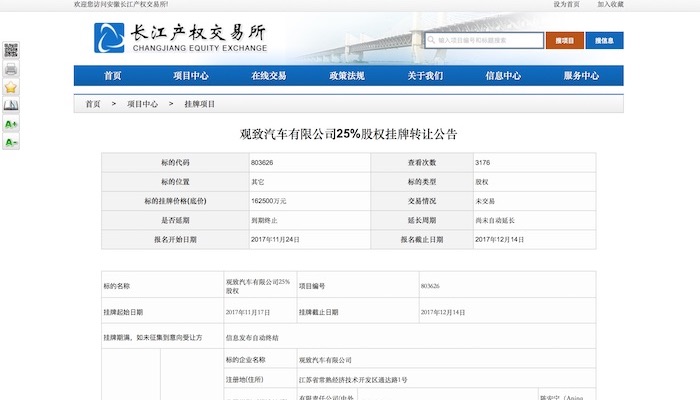The width and height of the screenshot is (700, 400).
Task: Click the orange 搜项目 button
Action: click(x=565, y=40)
